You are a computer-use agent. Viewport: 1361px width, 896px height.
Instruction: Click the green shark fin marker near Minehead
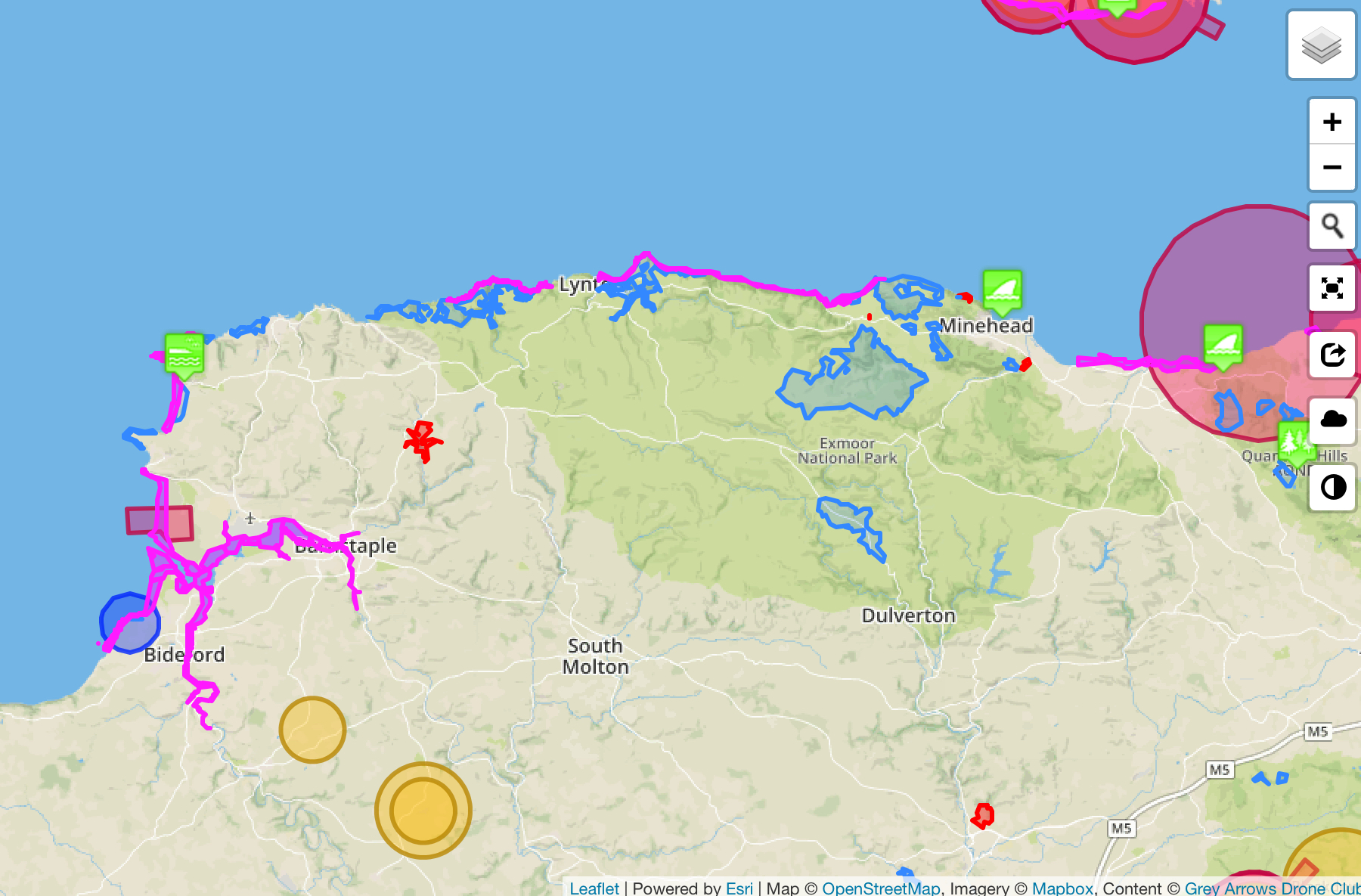click(x=1002, y=291)
